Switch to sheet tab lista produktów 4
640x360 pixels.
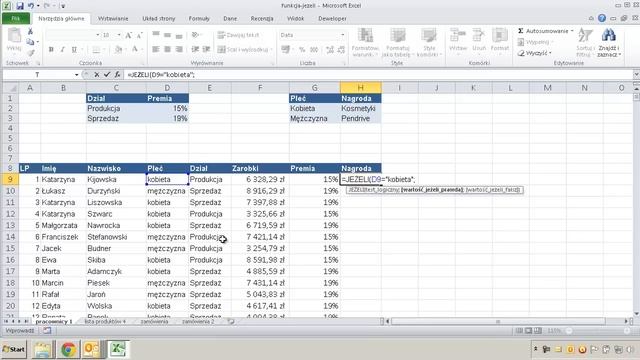[x=105, y=322]
